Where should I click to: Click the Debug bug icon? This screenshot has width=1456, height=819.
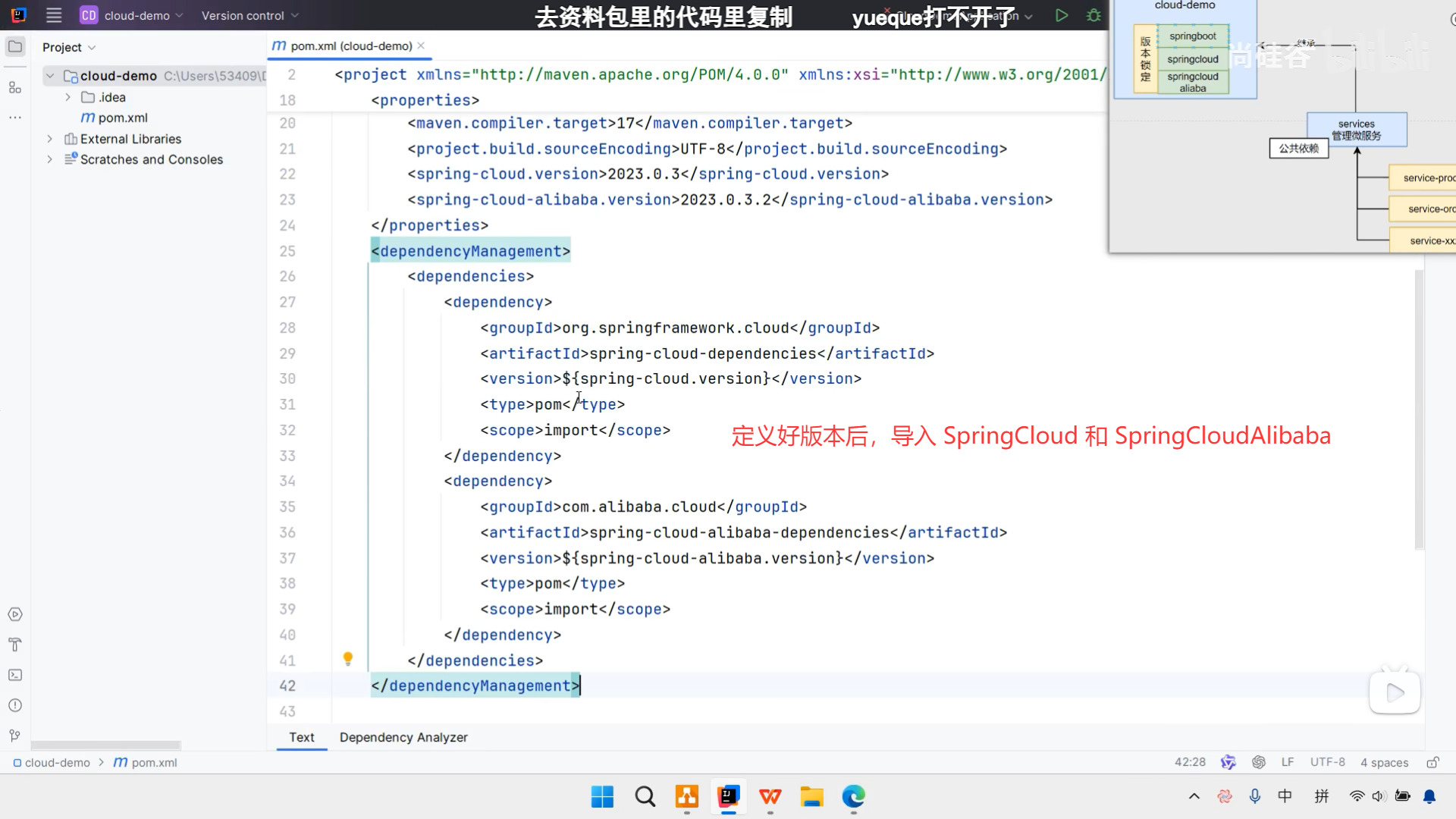pos(1094,15)
